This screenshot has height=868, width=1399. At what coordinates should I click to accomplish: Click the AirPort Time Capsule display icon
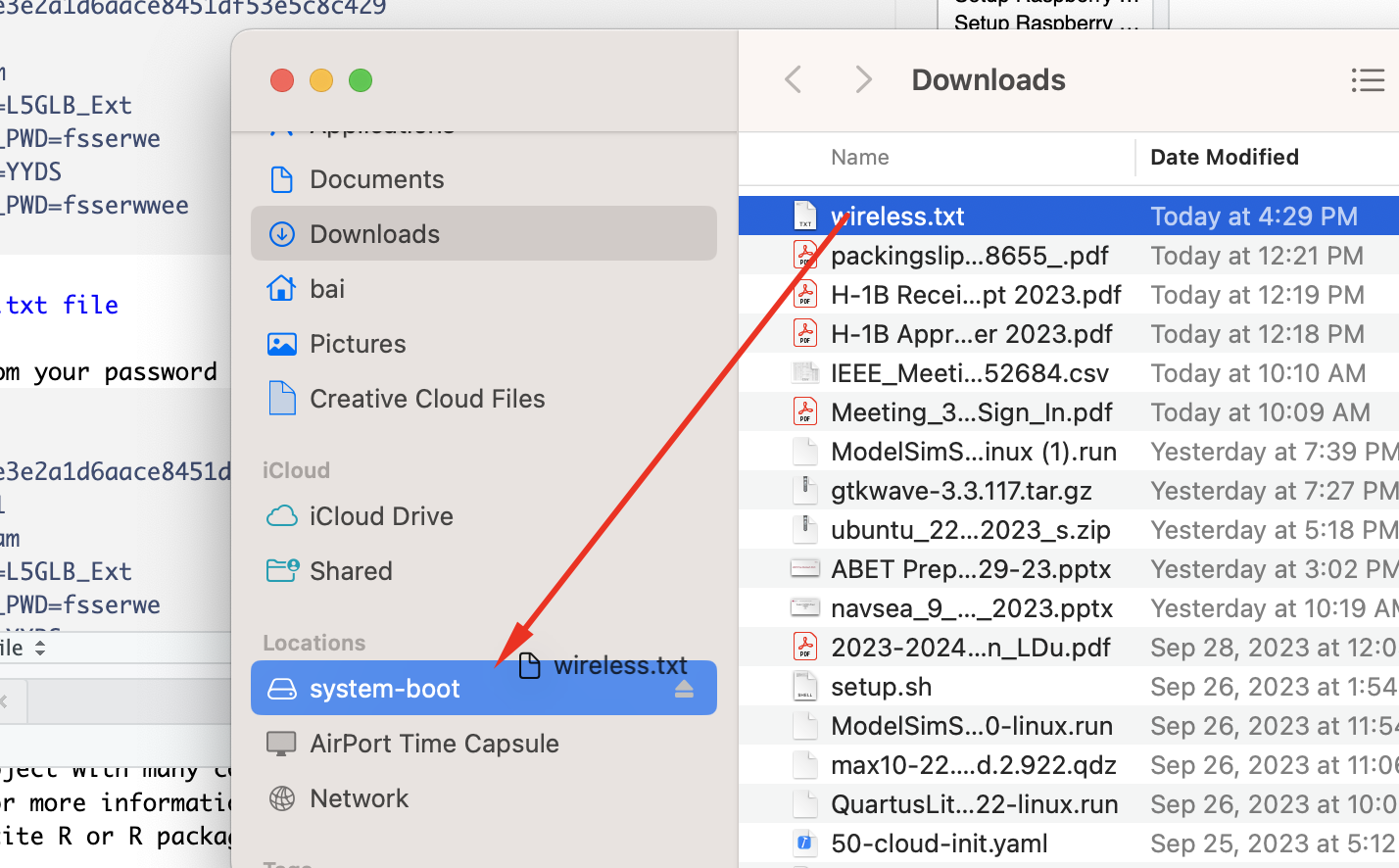coord(282,744)
